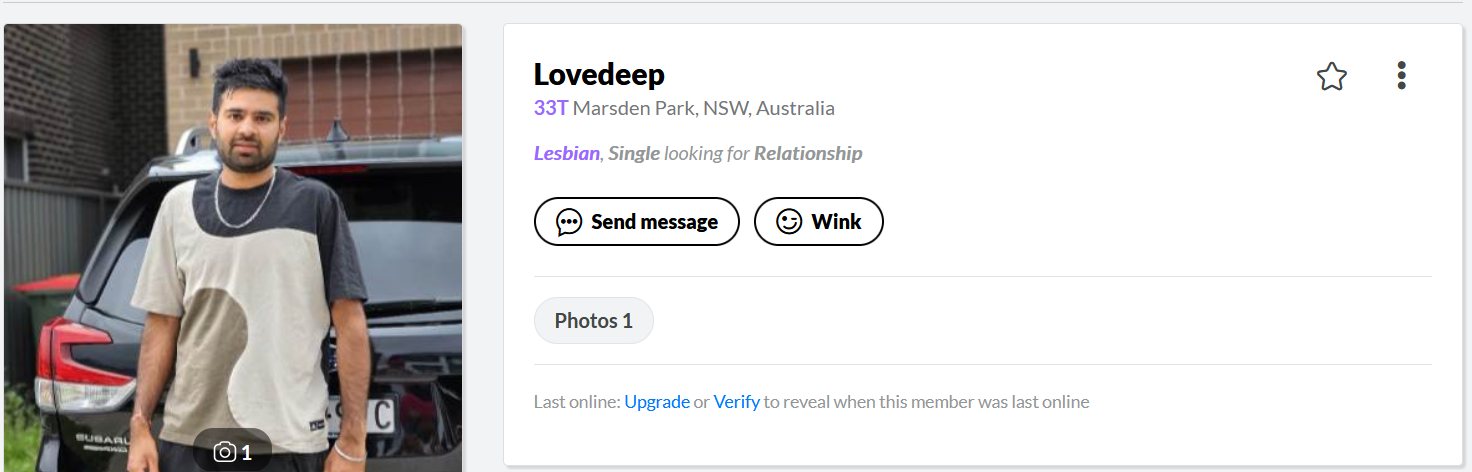Send message to Lovedeep

click(637, 222)
